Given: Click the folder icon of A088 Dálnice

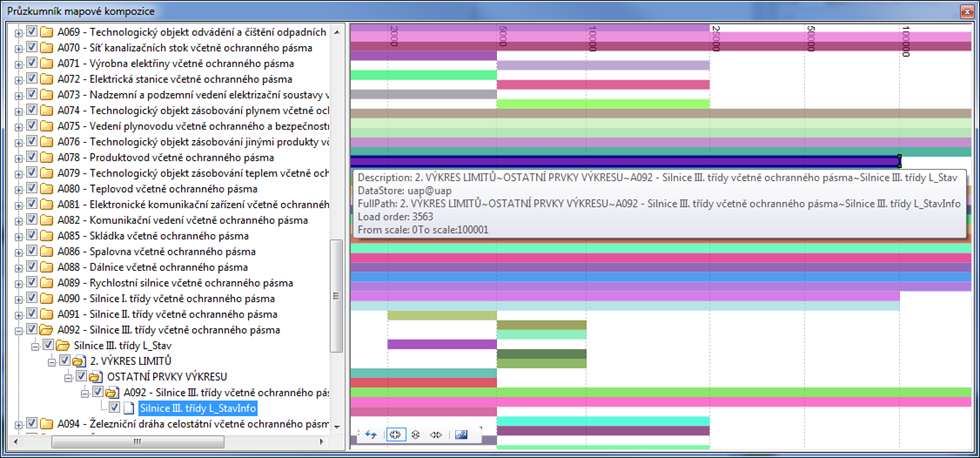Looking at the screenshot, I should [46, 267].
